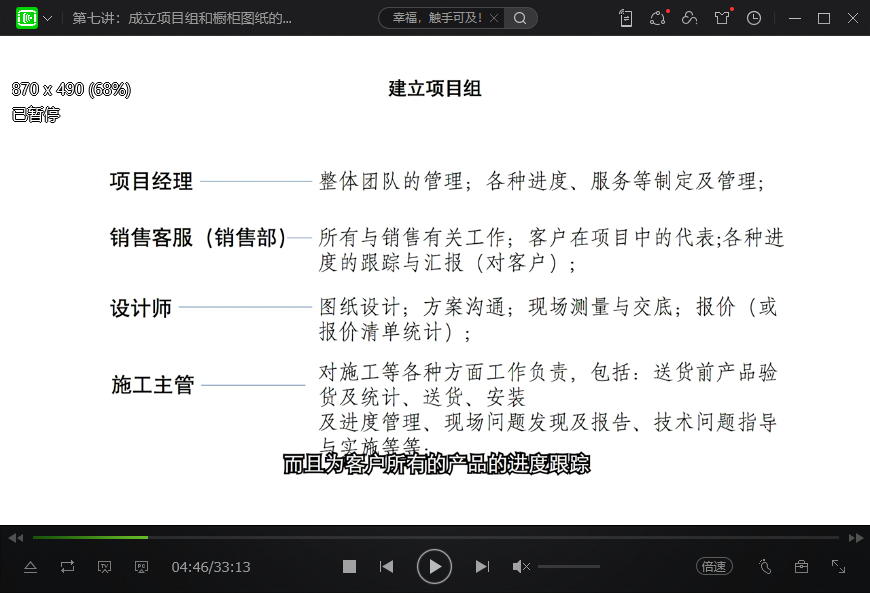This screenshot has height=593, width=870.
Task: Toggle the loop playback mode icon
Action: (x=67, y=566)
